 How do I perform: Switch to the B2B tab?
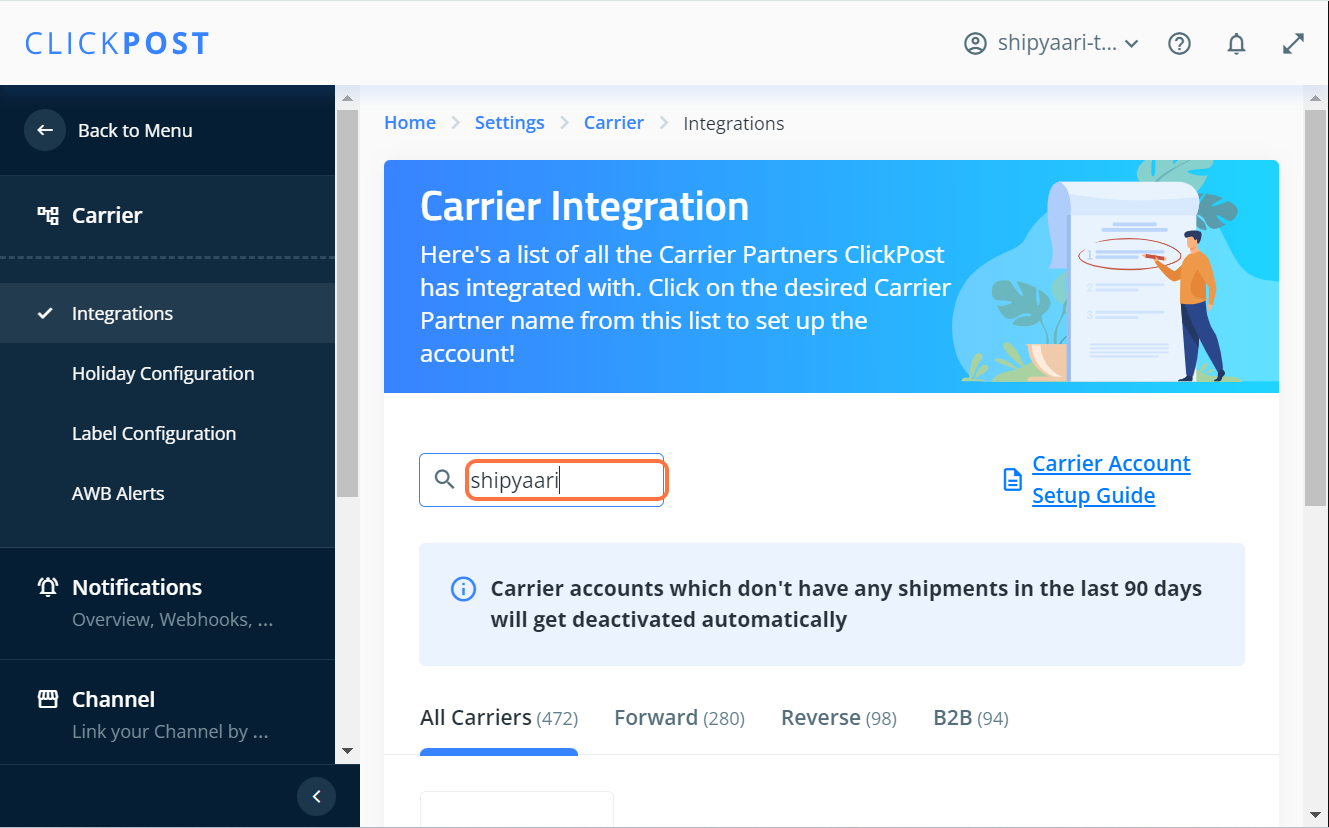click(x=971, y=718)
